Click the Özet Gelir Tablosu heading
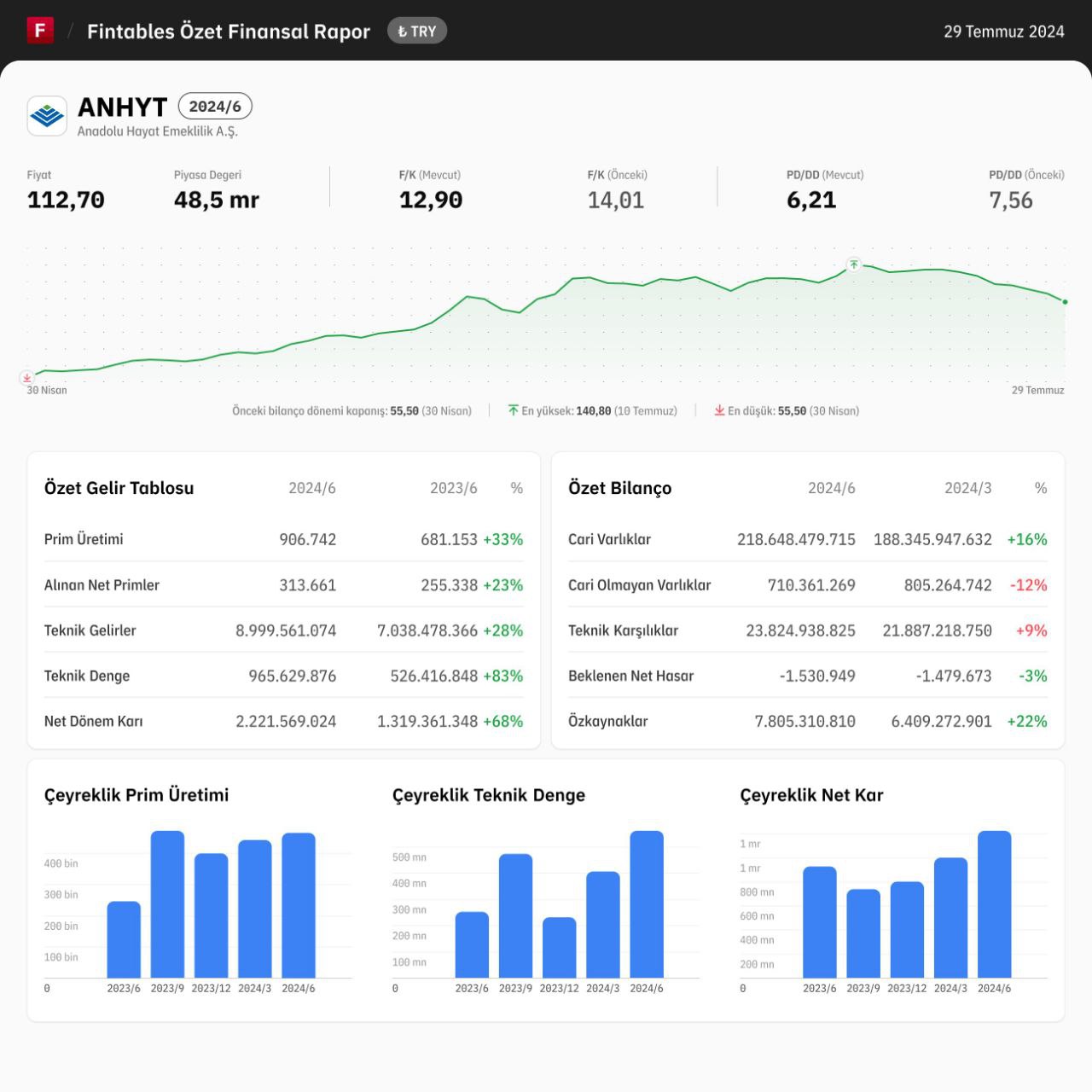 tap(119, 488)
